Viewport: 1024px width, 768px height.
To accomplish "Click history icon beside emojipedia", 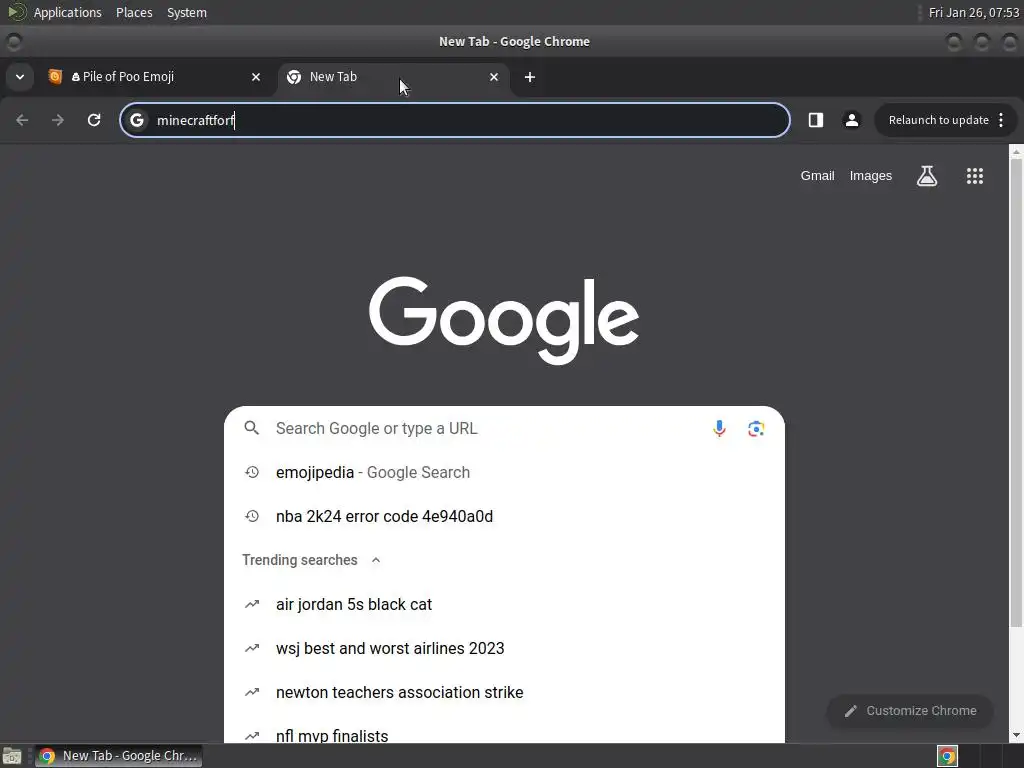I will pyautogui.click(x=252, y=472).
